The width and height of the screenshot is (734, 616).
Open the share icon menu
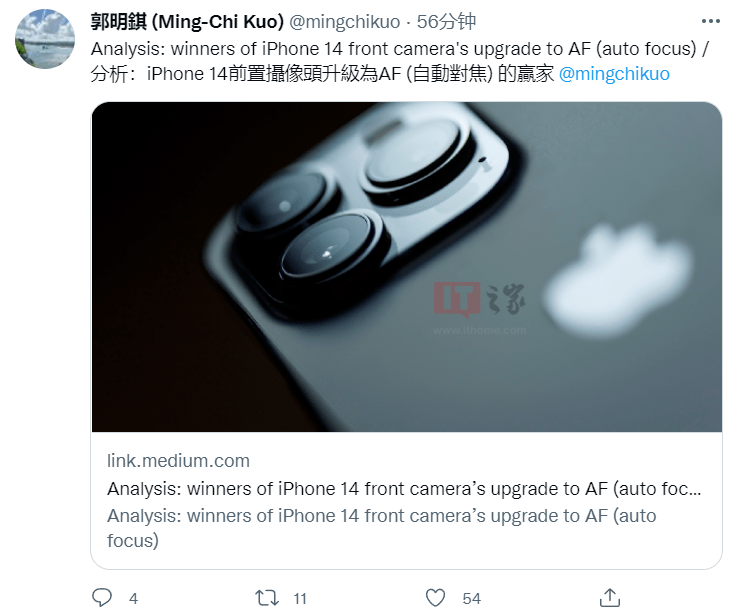coord(610,598)
